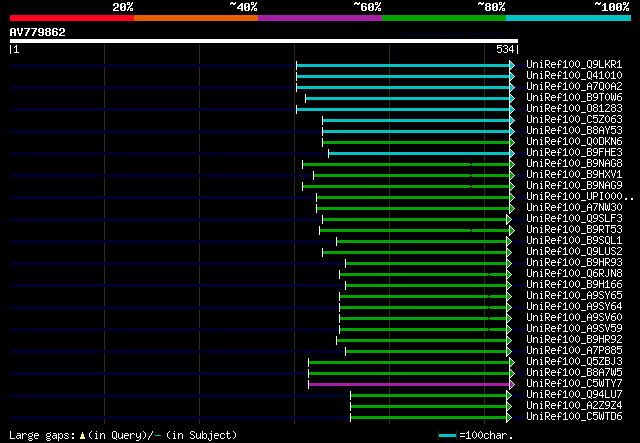This screenshot has height=443, width=640.
Task: Click the UniRef100_B9NAG8 label
Action: coord(574,164)
